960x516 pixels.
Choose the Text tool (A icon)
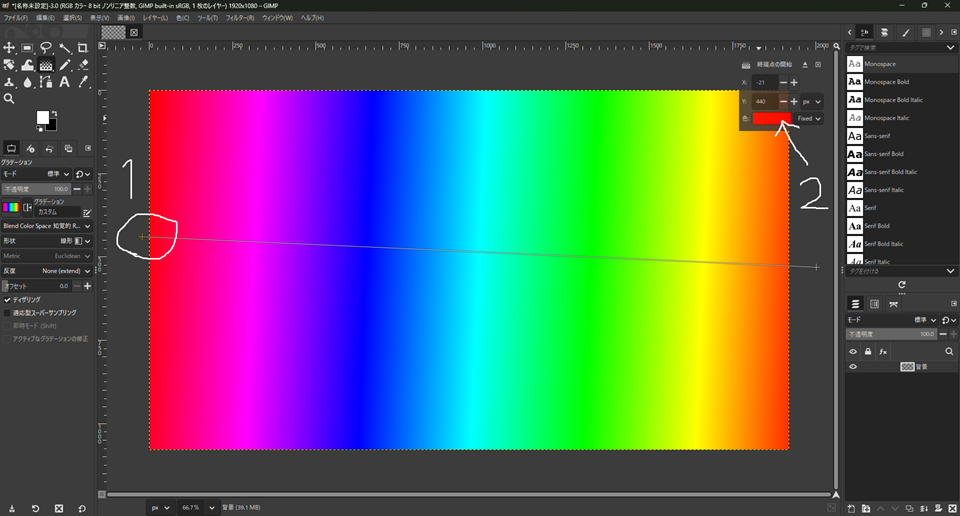click(x=64, y=82)
